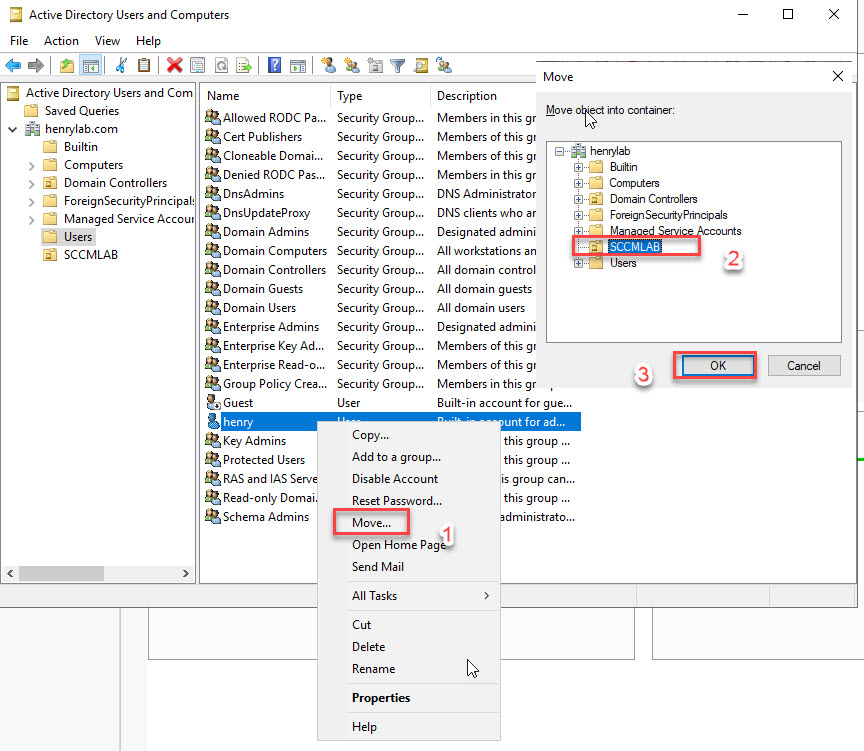Click the Description column header
This screenshot has height=751, width=864.
pyautogui.click(x=466, y=96)
